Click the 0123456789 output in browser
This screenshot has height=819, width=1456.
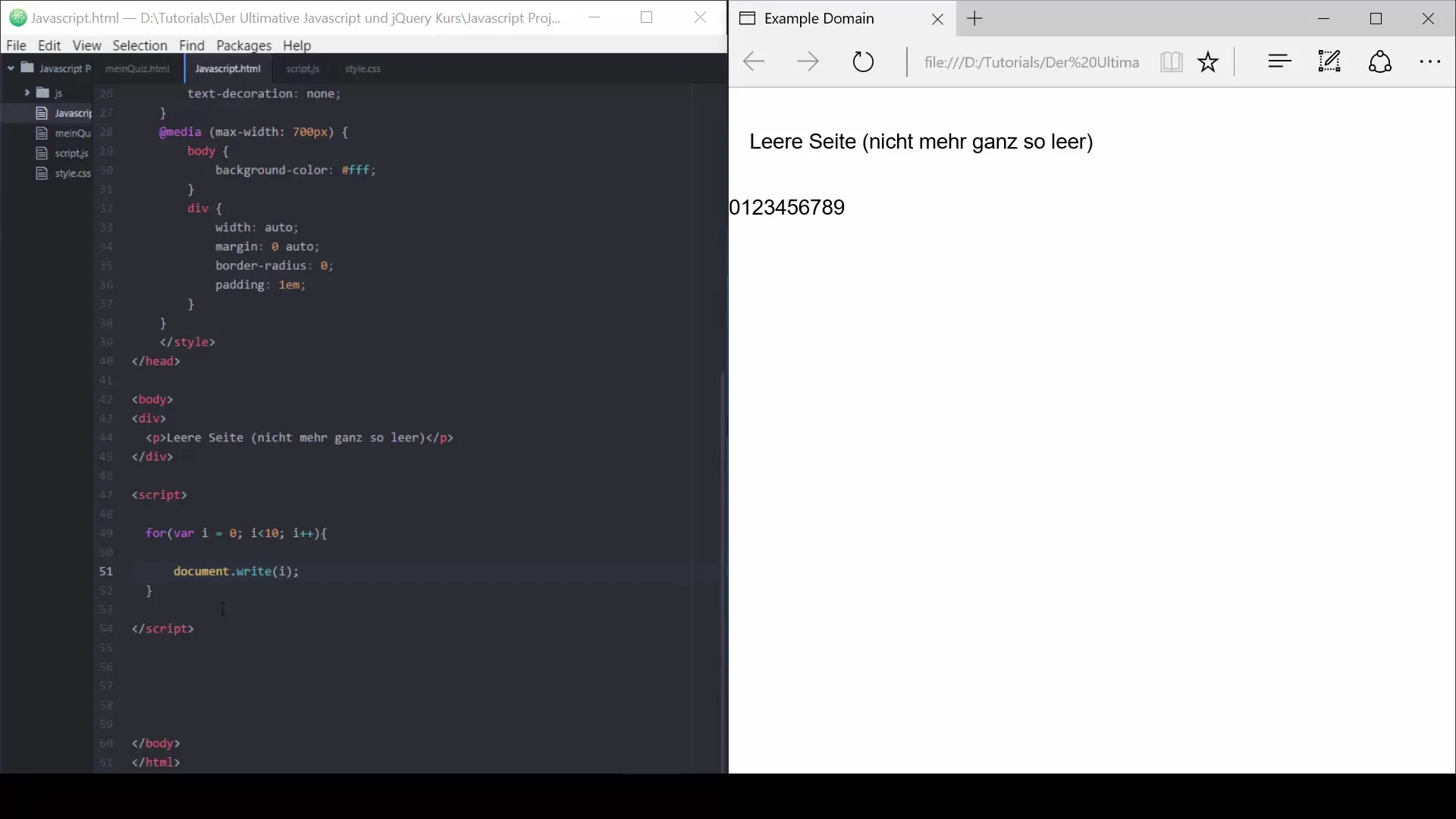787,208
